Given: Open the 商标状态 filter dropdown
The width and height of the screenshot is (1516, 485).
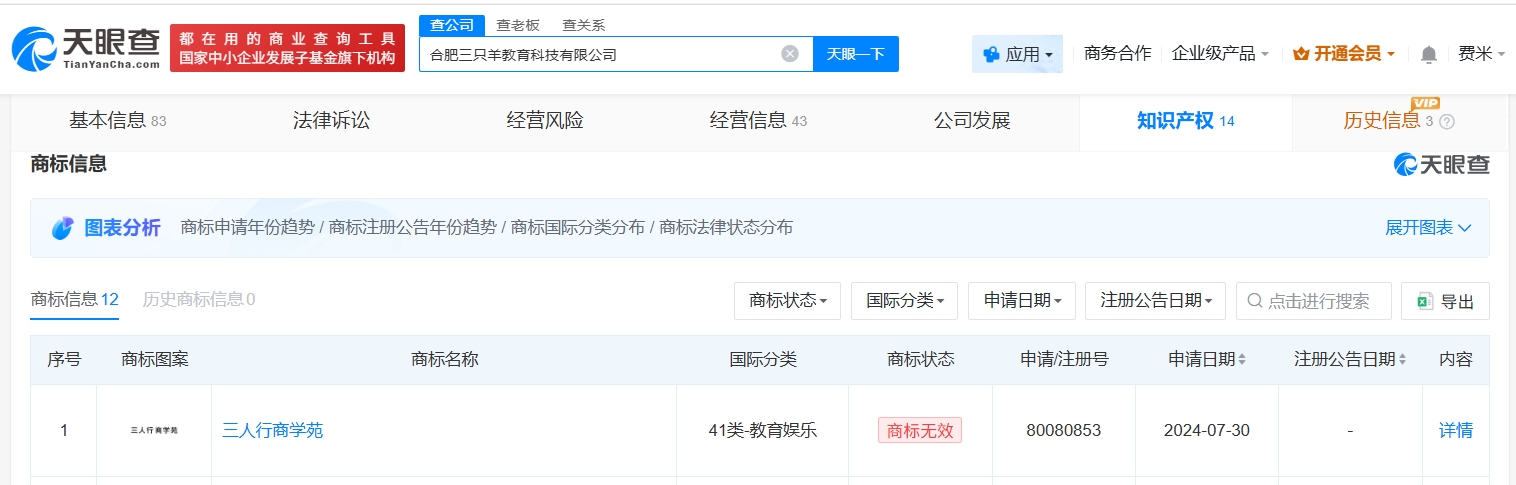Looking at the screenshot, I should tap(788, 301).
